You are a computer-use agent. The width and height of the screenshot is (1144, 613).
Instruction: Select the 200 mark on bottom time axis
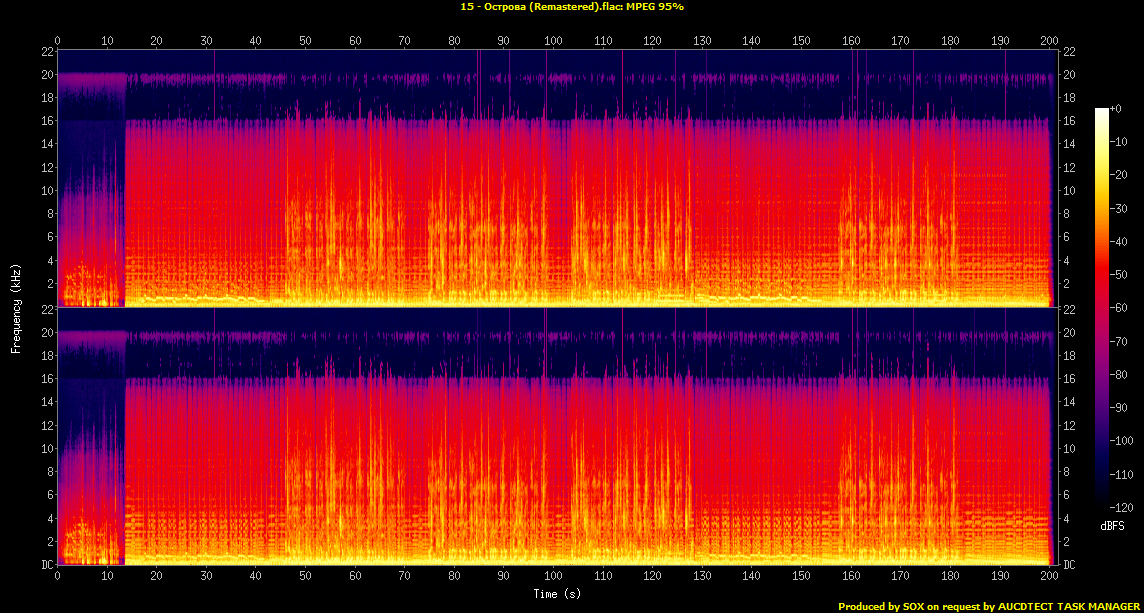[1048, 577]
